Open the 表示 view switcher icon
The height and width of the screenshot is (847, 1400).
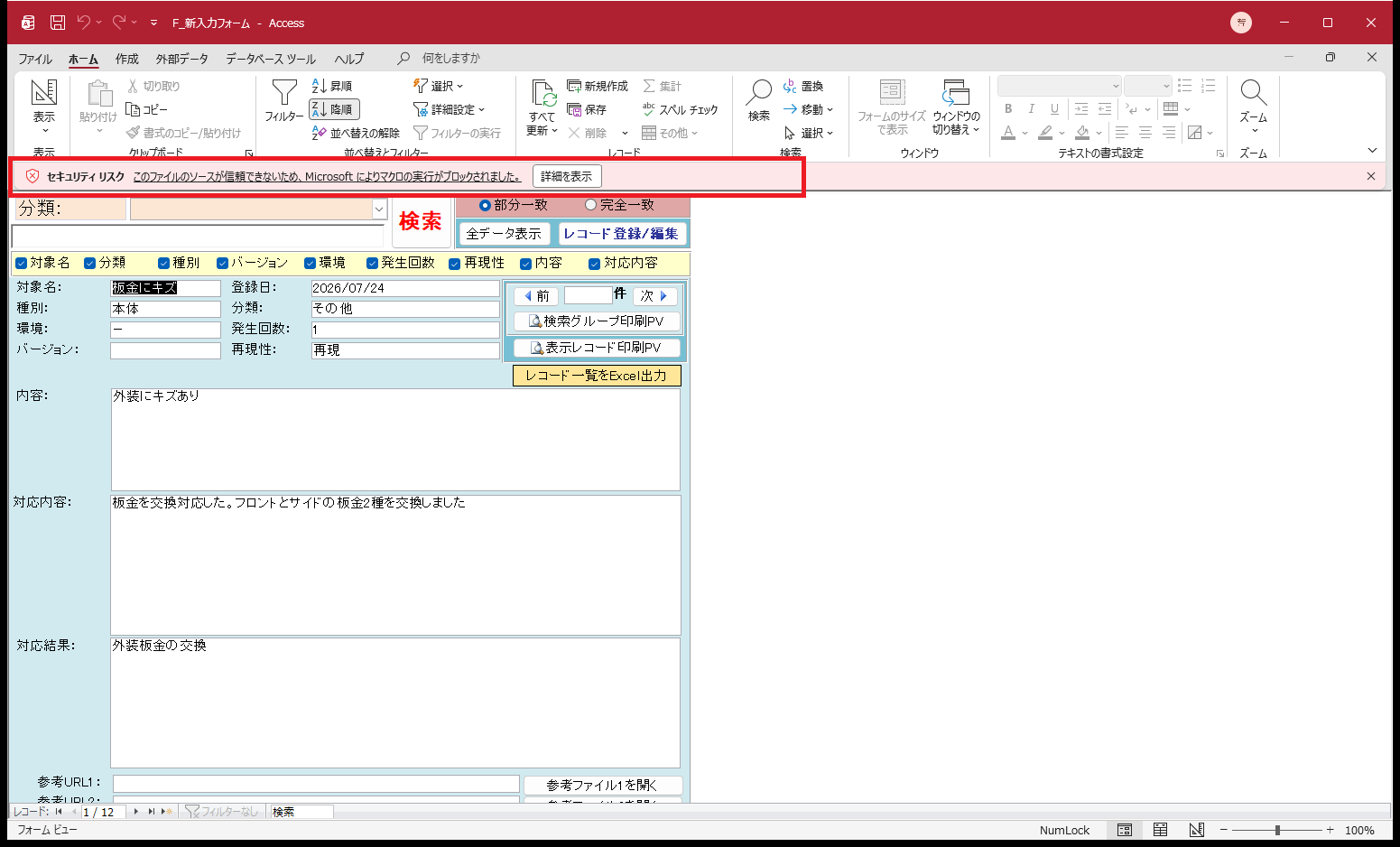click(x=44, y=92)
